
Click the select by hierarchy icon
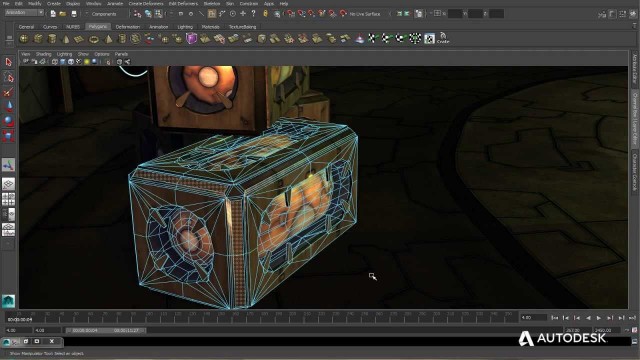coord(138,14)
